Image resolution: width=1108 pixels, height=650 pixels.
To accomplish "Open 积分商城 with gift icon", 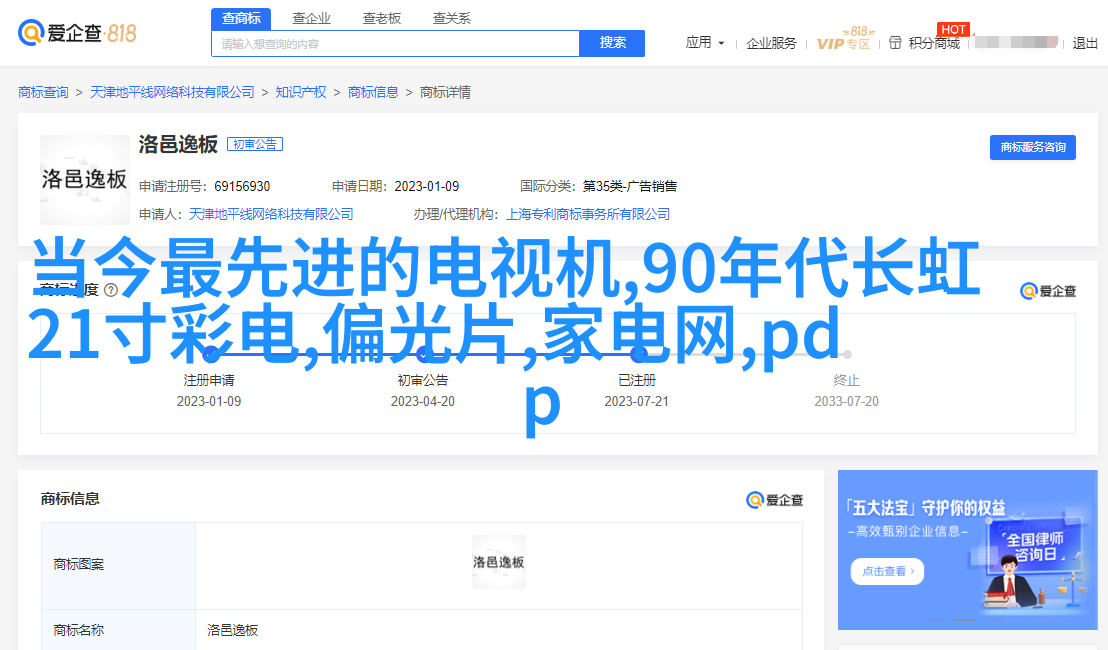I will (x=924, y=43).
